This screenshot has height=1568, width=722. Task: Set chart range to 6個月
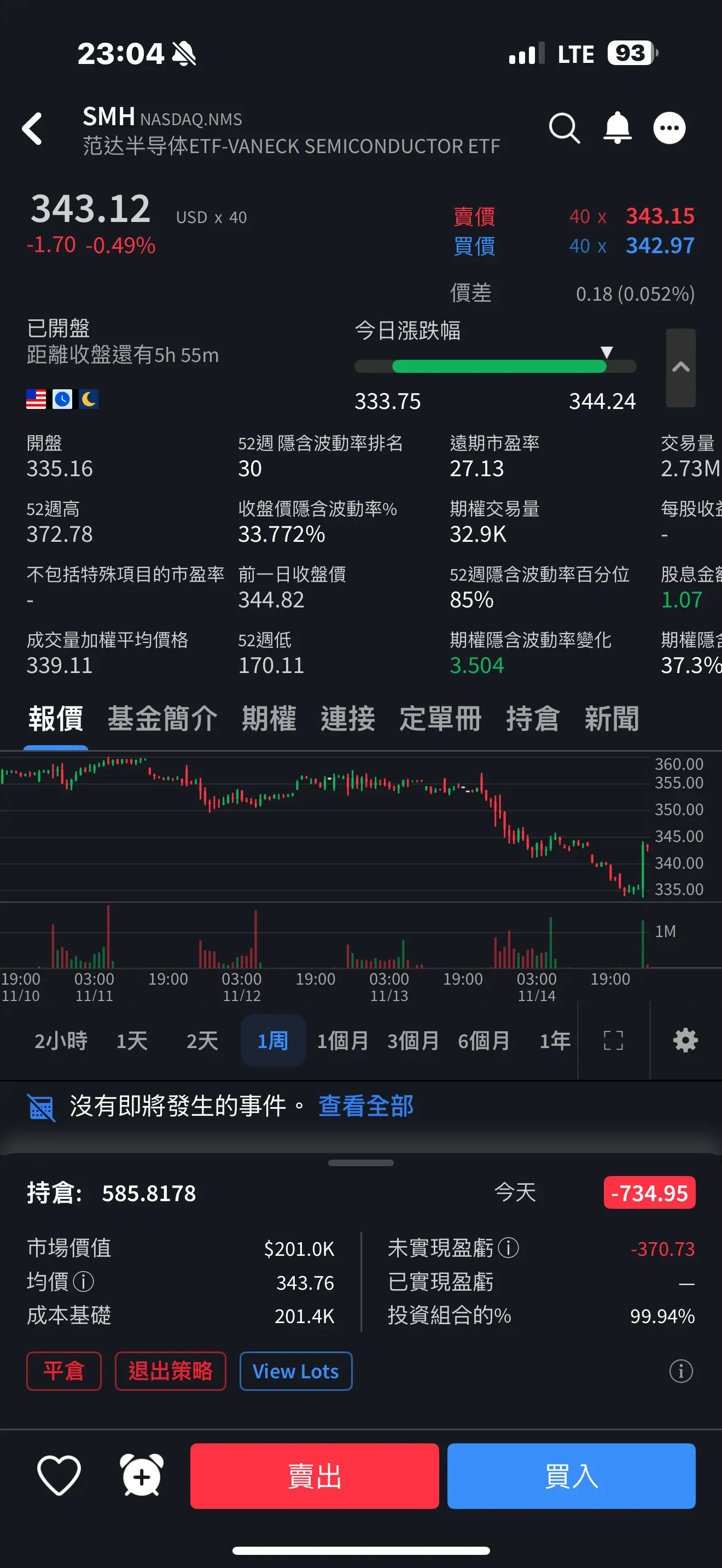click(x=484, y=1041)
